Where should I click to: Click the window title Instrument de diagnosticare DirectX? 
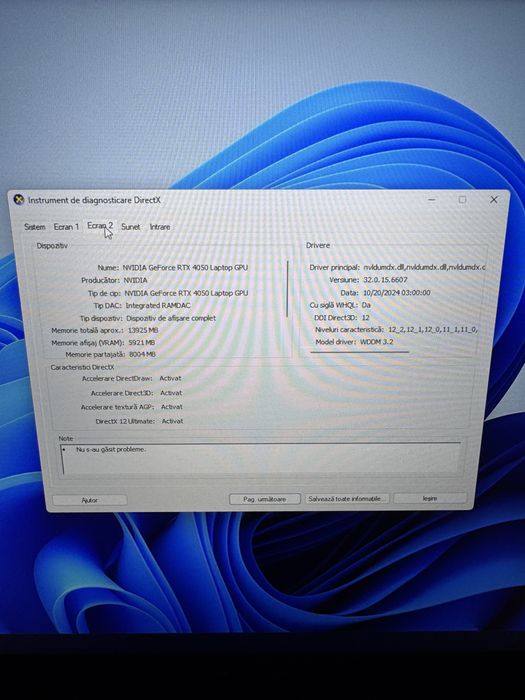94,200
